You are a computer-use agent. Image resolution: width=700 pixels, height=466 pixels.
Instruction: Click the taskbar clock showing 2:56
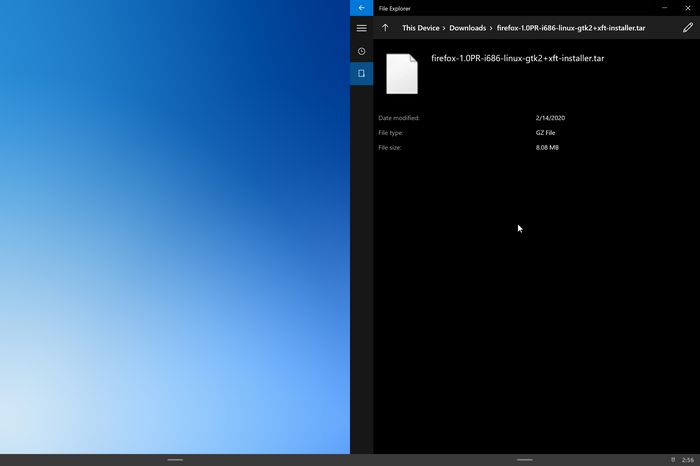click(x=688, y=460)
